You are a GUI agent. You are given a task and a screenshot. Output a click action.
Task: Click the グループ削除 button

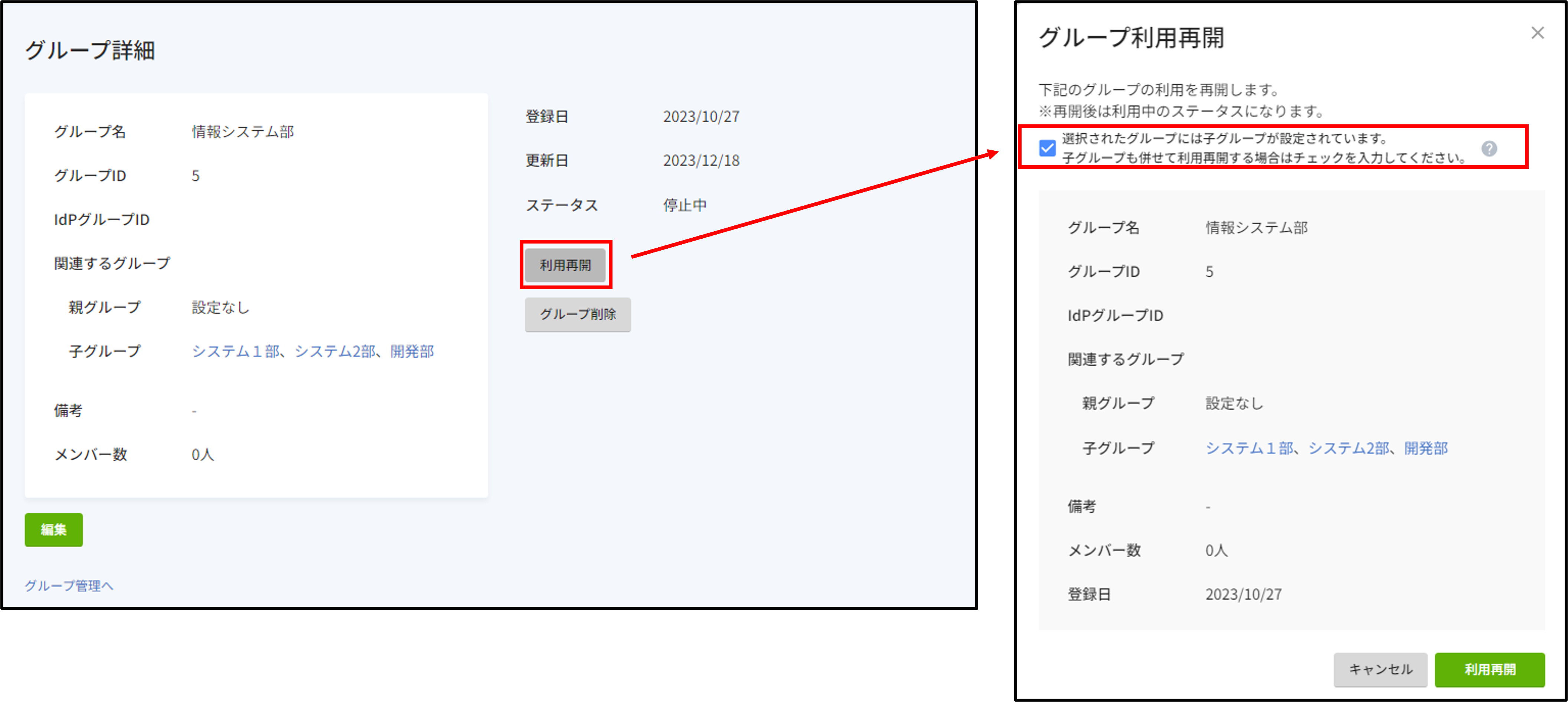coord(578,314)
